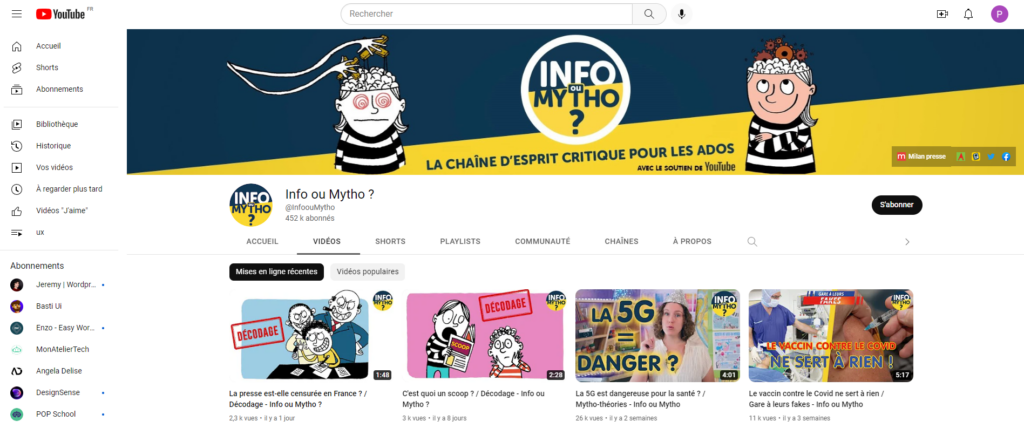Screen dimensions: 1024x428
Task: Click the channel banner image
Action: [x=575, y=102]
